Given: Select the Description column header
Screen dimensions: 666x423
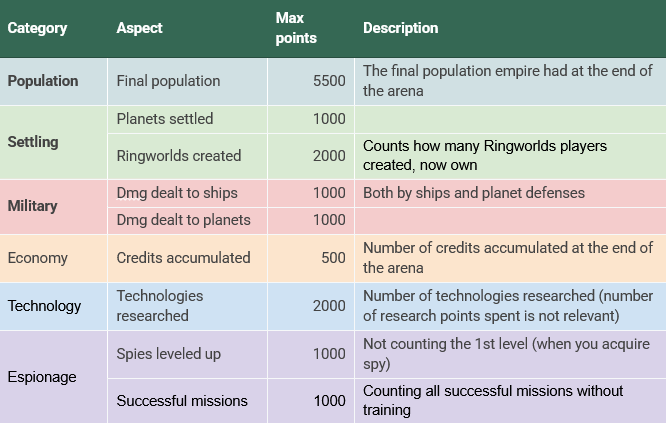Looking at the screenshot, I should [x=510, y=28].
